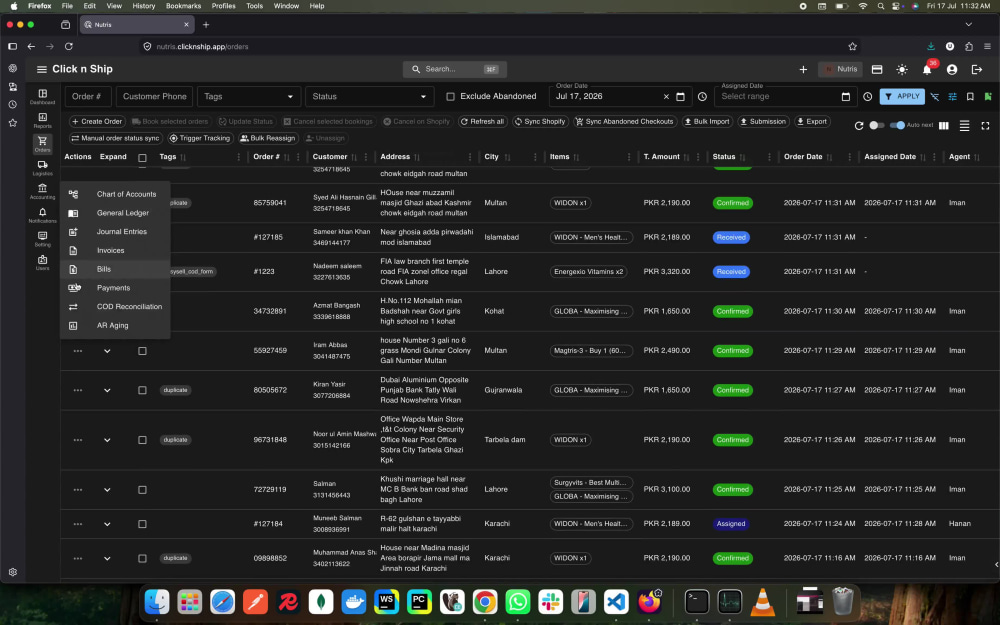The image size is (1000, 625).
Task: Clear filters using the crossed filter icon
Action: tap(934, 96)
